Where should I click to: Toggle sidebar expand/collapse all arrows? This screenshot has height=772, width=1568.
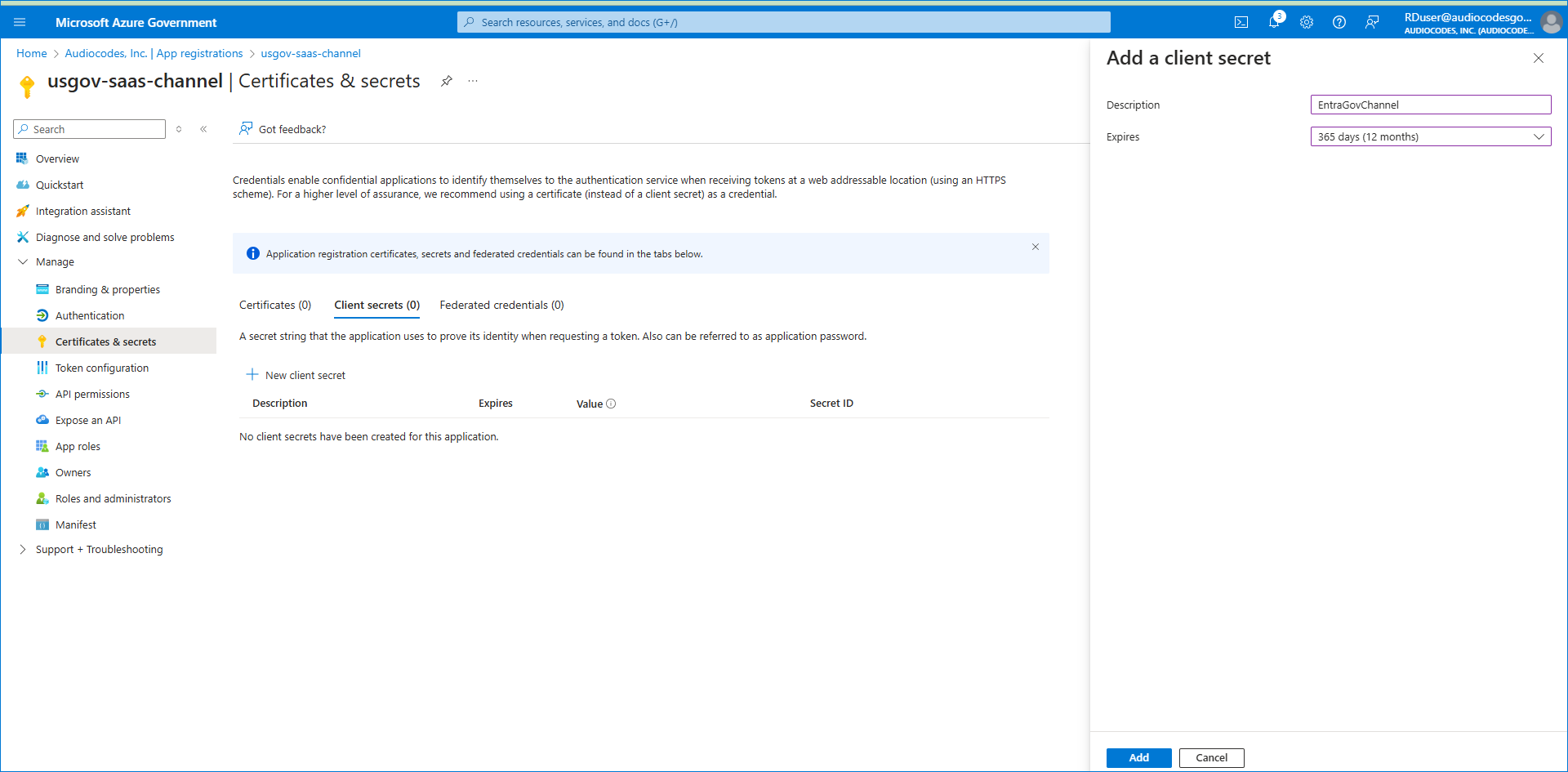point(179,129)
